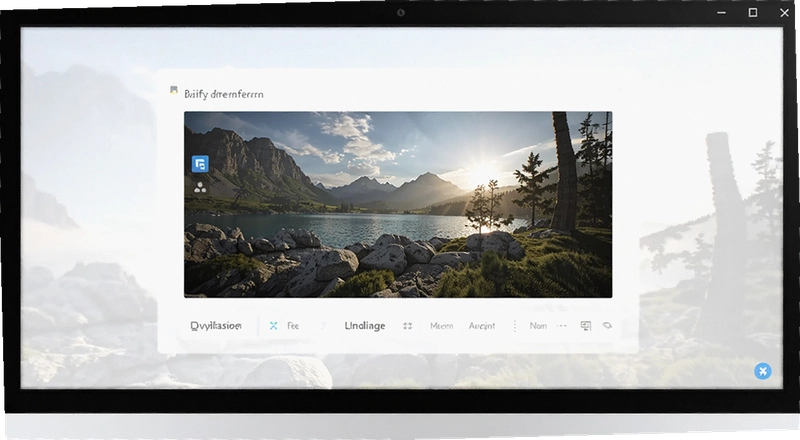Click the people icon on the photo
800x440 pixels.
pyautogui.click(x=200, y=187)
